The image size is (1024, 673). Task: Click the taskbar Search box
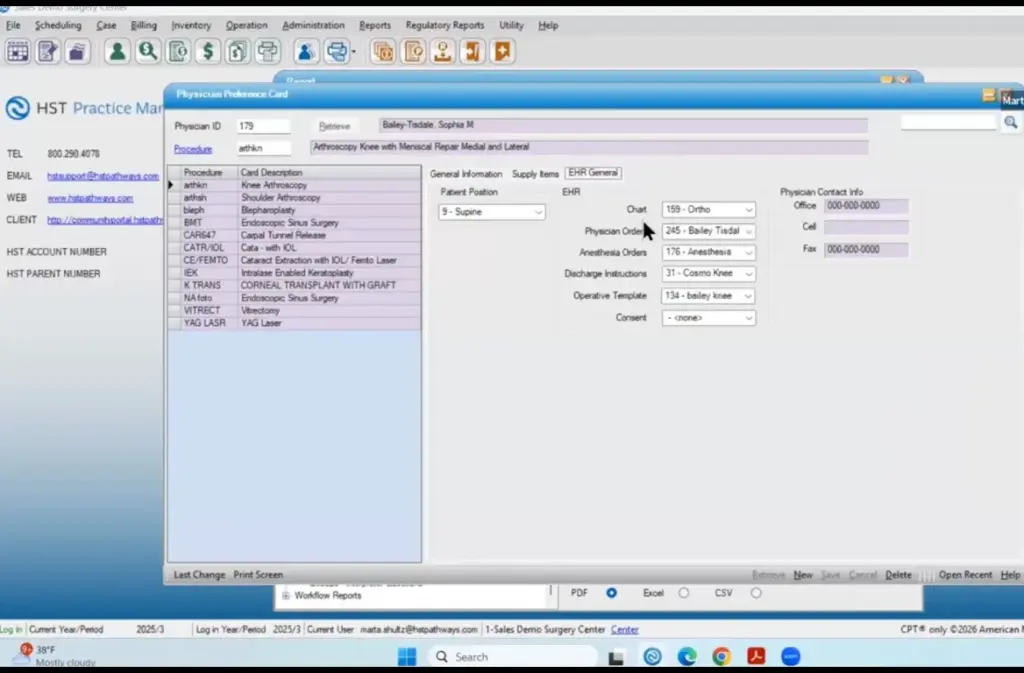click(x=513, y=656)
